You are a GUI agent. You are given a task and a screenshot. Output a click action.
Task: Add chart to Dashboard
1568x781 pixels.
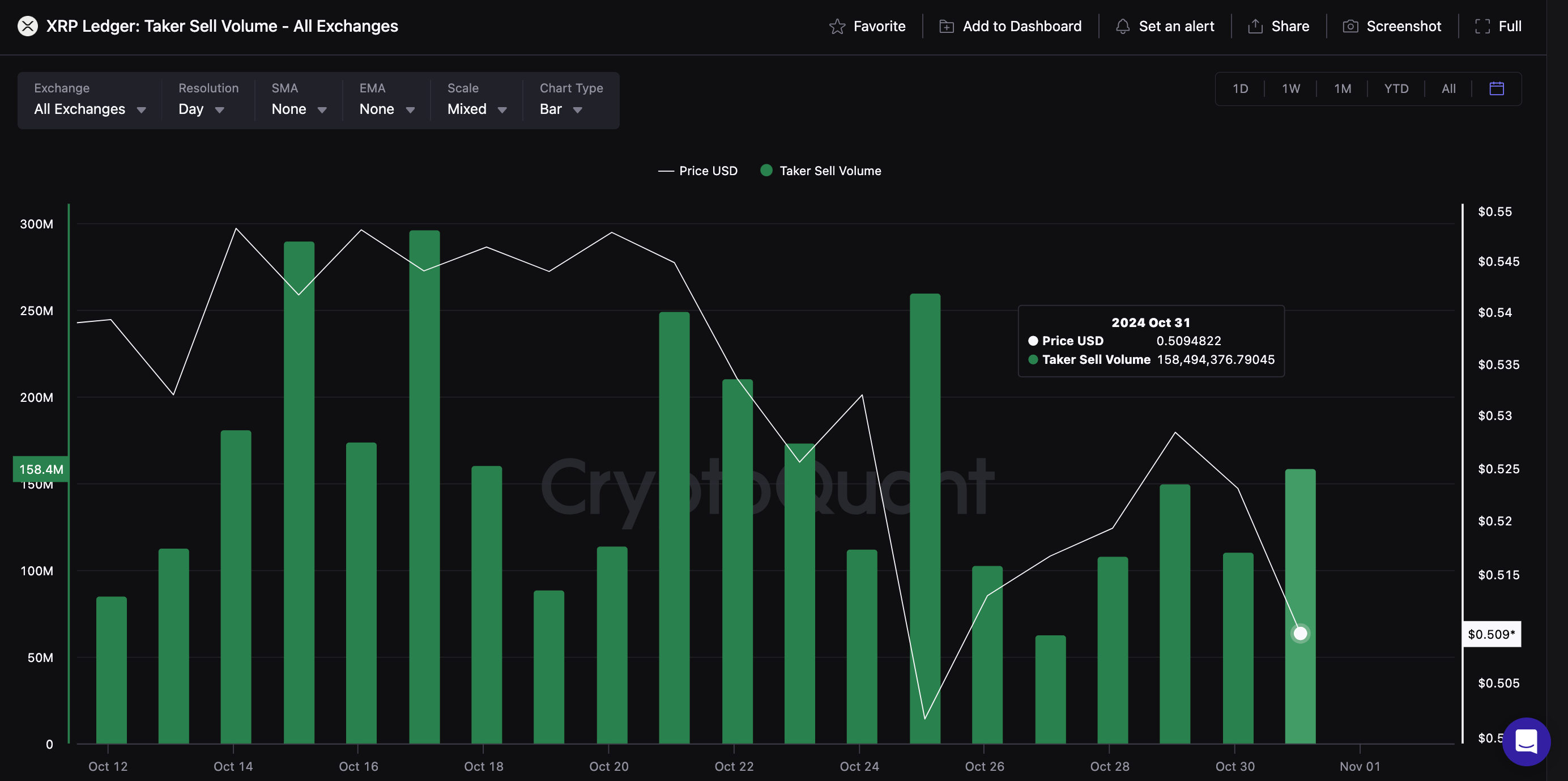(x=1011, y=26)
